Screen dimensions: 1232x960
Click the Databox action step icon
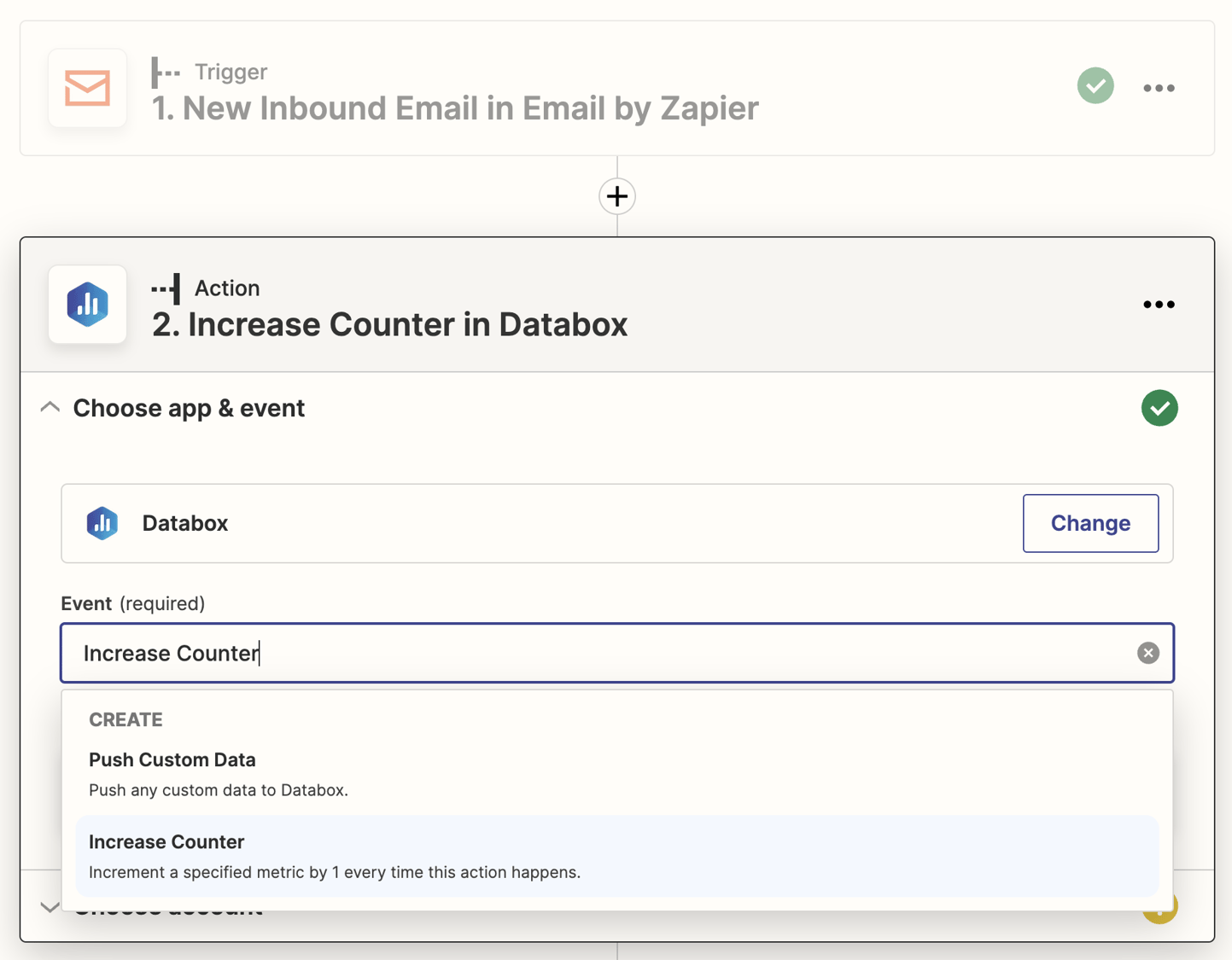click(x=86, y=305)
